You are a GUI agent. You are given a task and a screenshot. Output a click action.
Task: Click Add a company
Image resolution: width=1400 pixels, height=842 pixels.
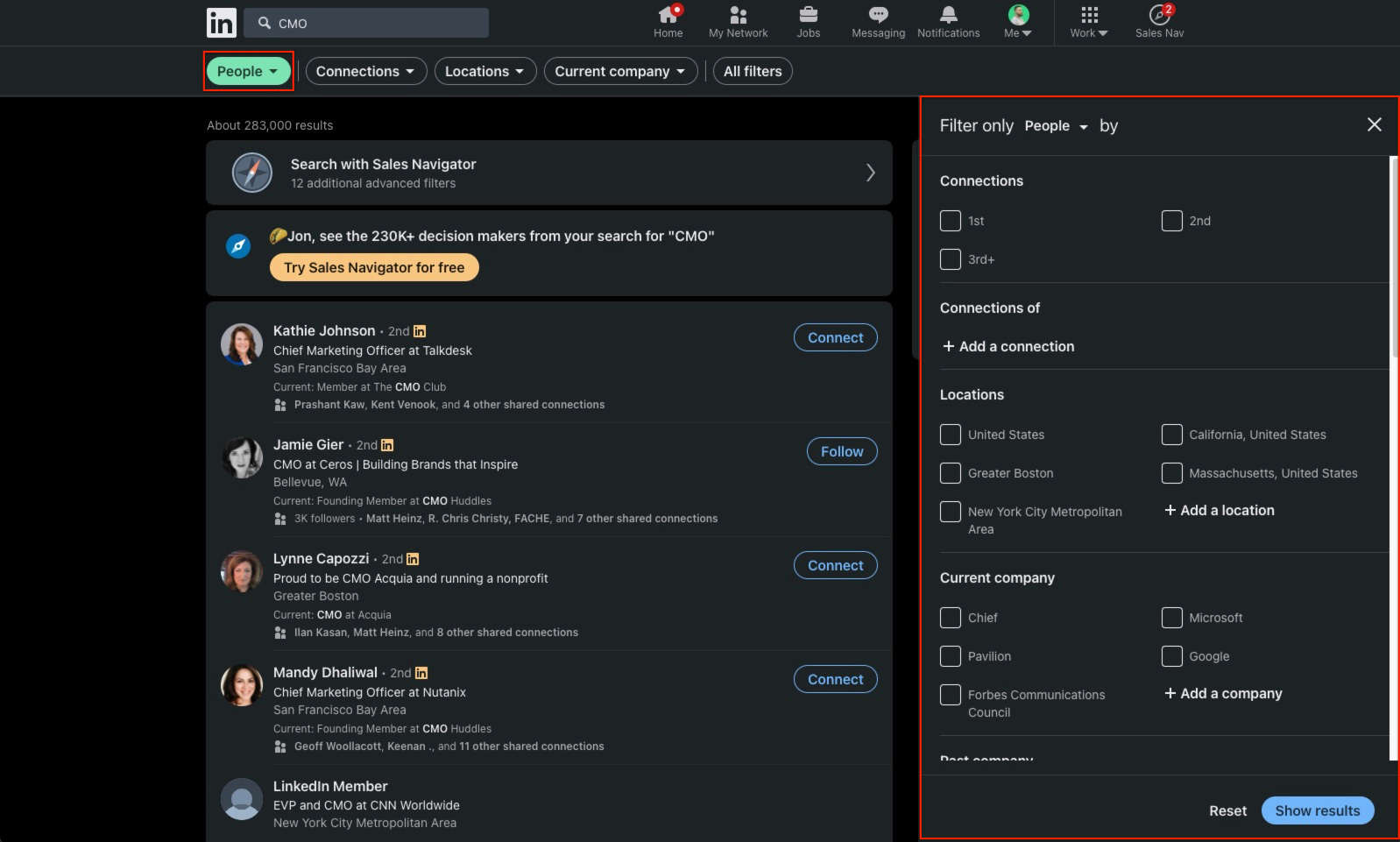point(1223,693)
